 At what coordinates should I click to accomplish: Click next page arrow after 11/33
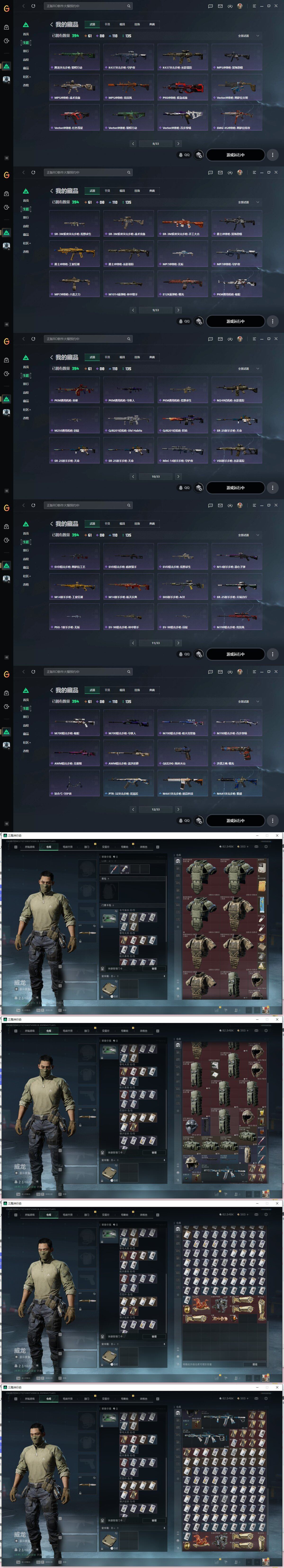coord(178,643)
